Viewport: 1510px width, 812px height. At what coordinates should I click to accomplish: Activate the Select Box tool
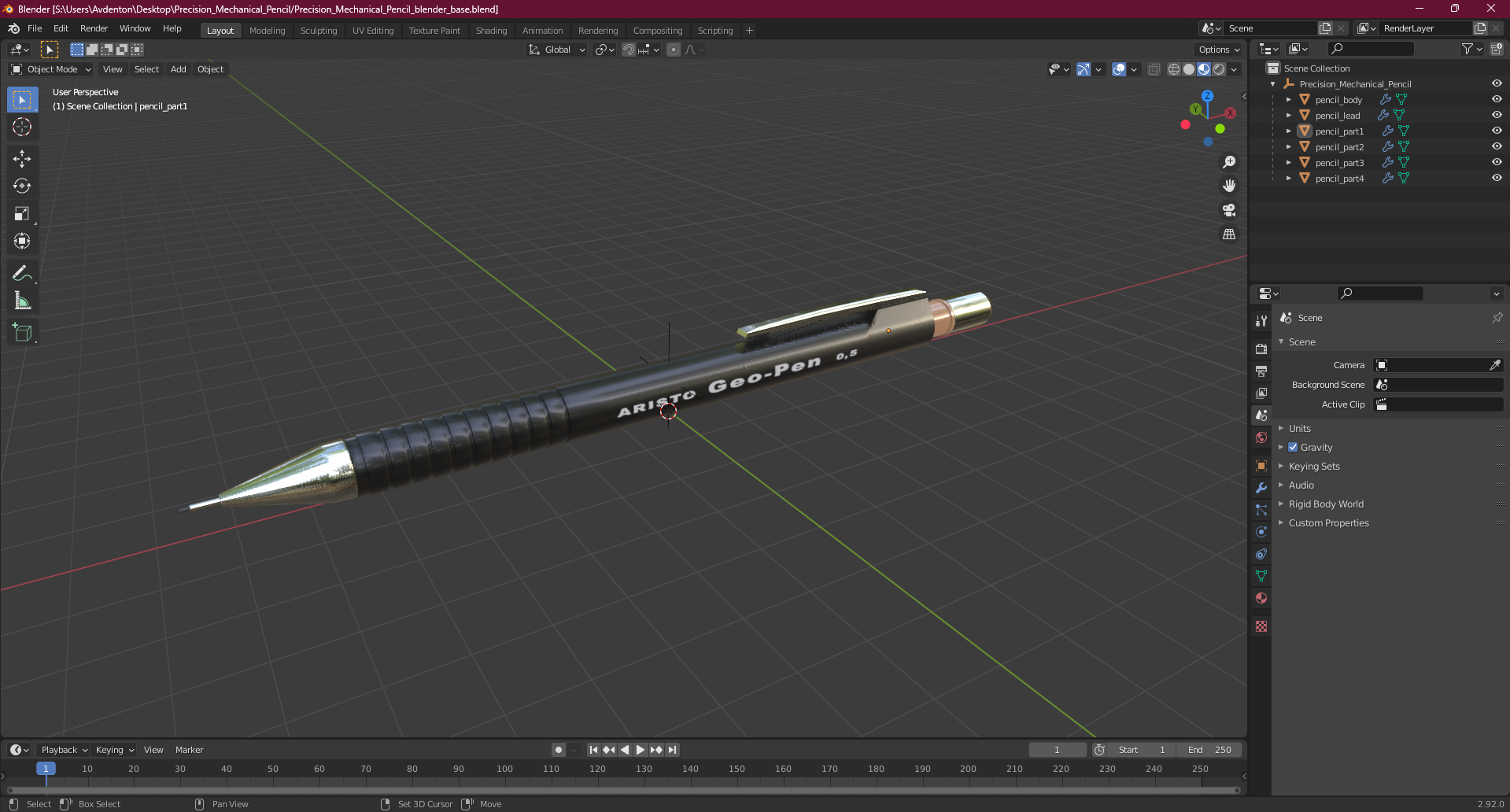[22, 100]
